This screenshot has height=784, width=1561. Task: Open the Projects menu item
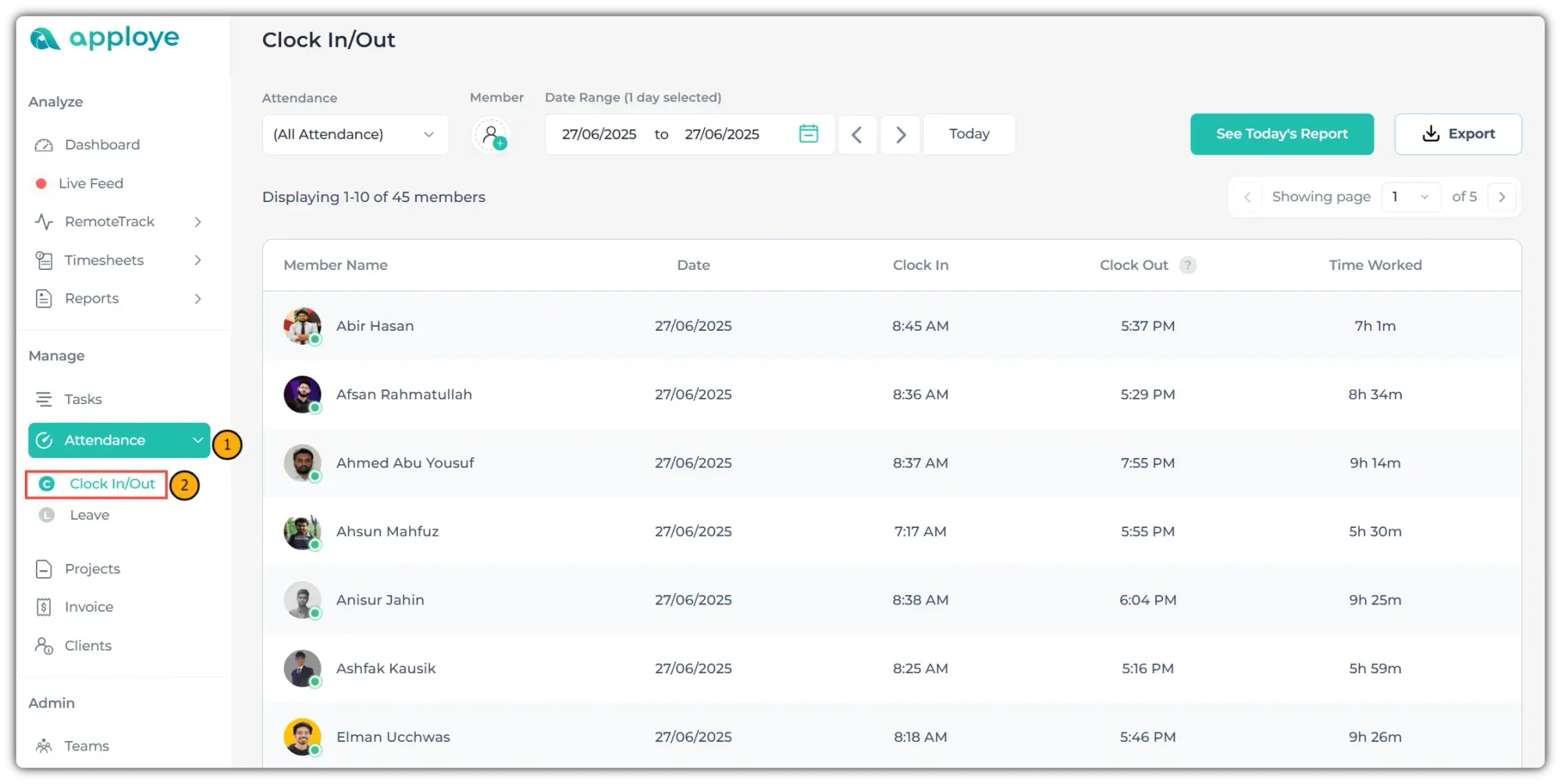point(92,569)
